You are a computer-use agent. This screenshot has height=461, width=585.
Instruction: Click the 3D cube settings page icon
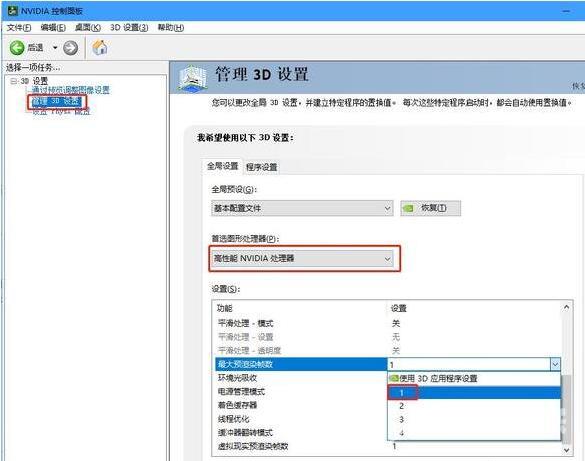(192, 78)
